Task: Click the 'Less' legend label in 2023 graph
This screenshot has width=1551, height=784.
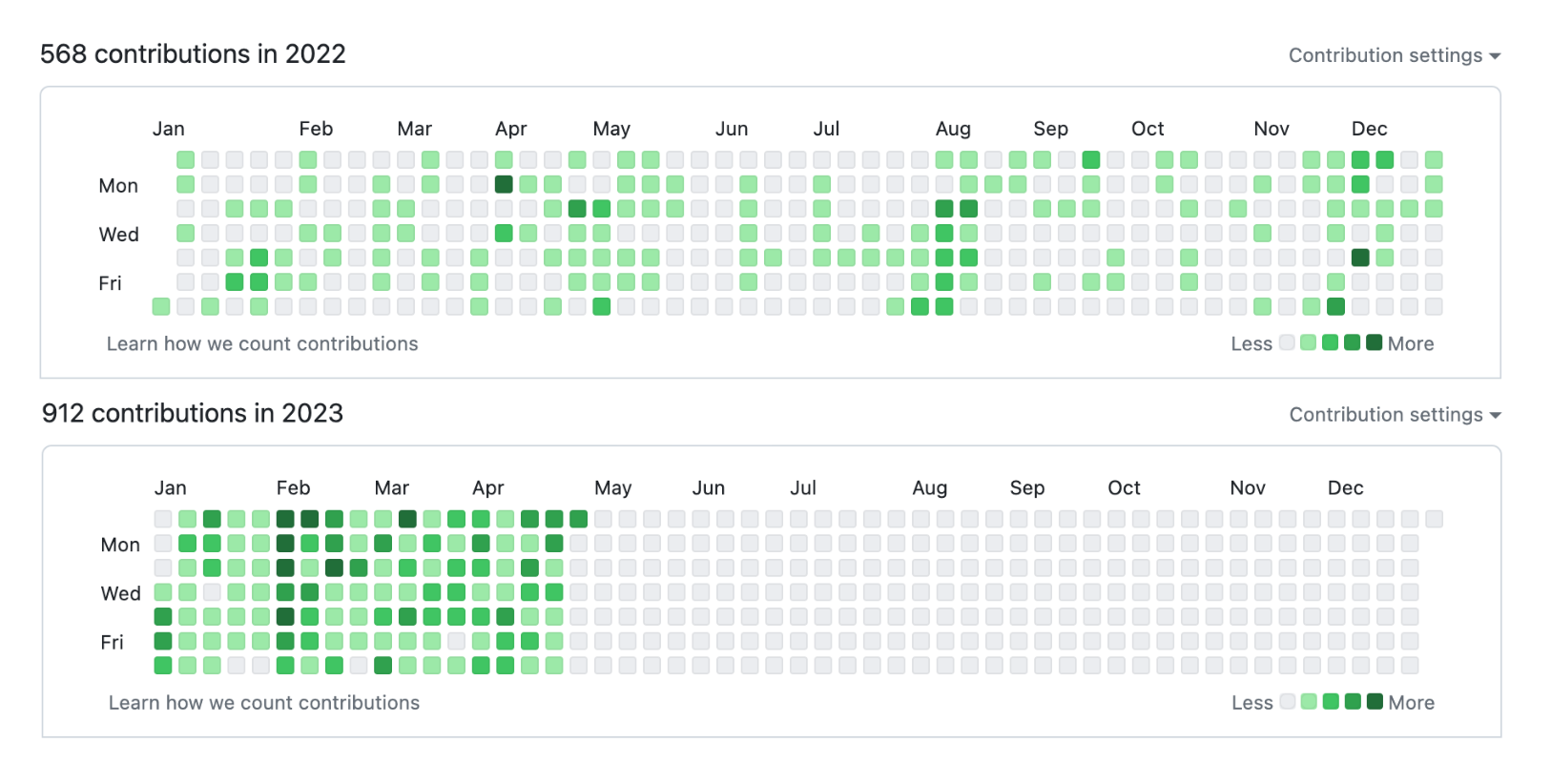Action: pyautogui.click(x=1252, y=703)
